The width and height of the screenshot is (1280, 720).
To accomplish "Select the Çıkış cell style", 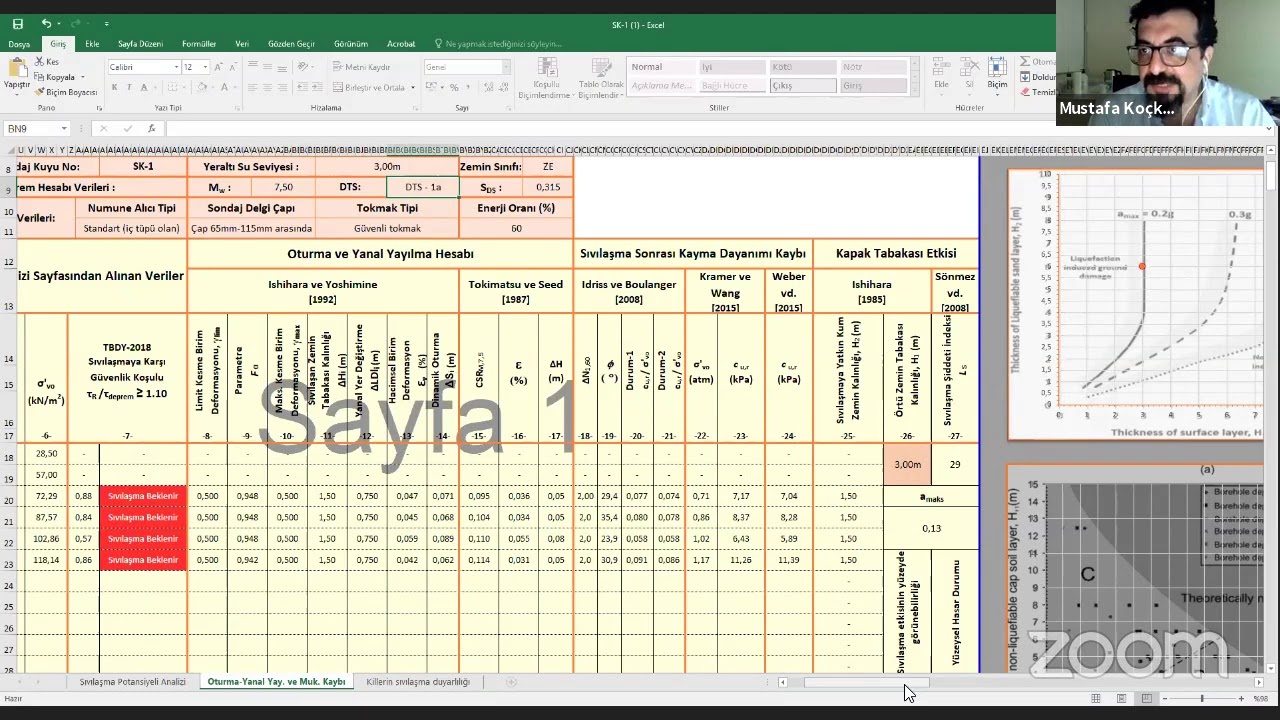I will pyautogui.click(x=802, y=85).
